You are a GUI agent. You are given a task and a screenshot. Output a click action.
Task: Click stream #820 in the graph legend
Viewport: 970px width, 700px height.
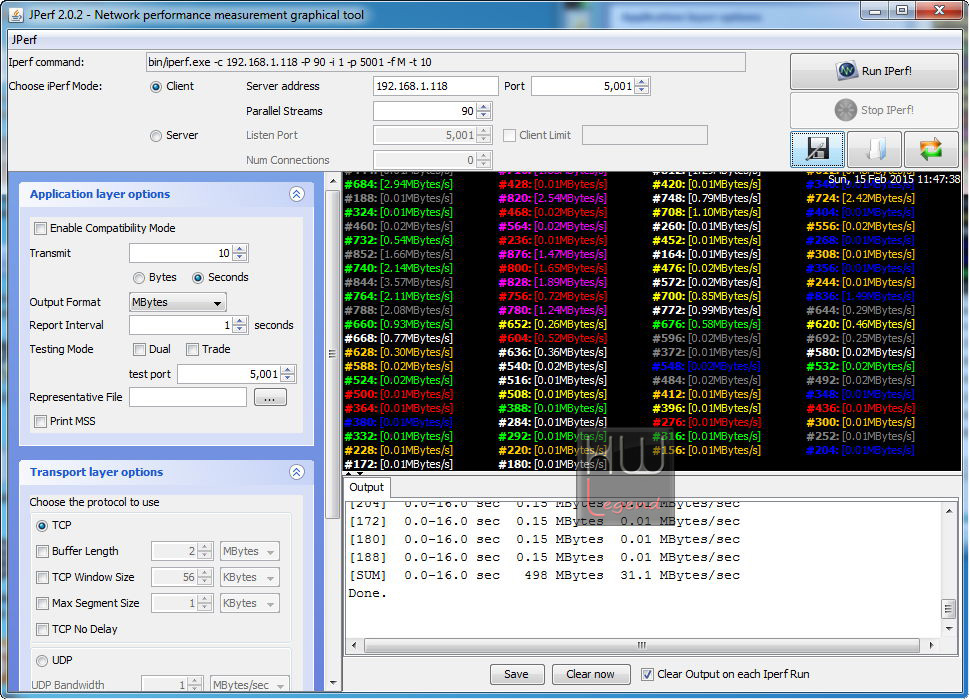point(552,198)
